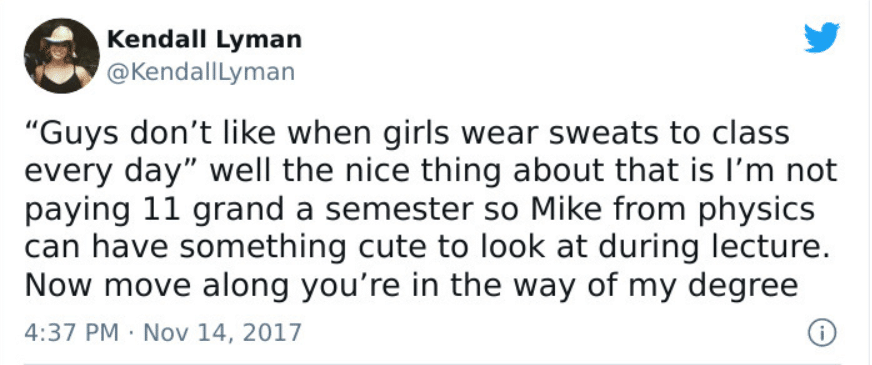
Task: Click the Nov 14, 2017 date
Action: [x=222, y=333]
